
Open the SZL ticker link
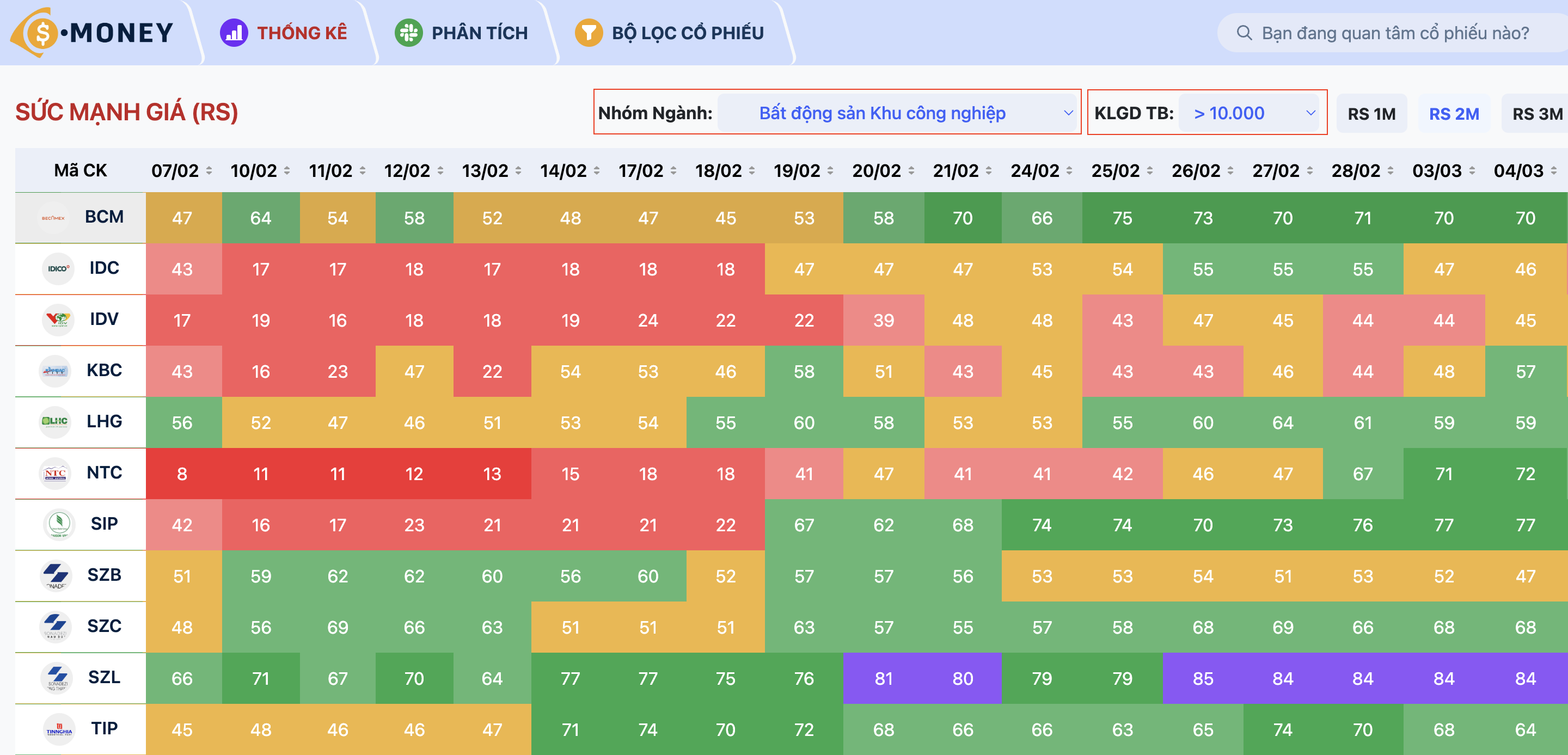click(104, 677)
